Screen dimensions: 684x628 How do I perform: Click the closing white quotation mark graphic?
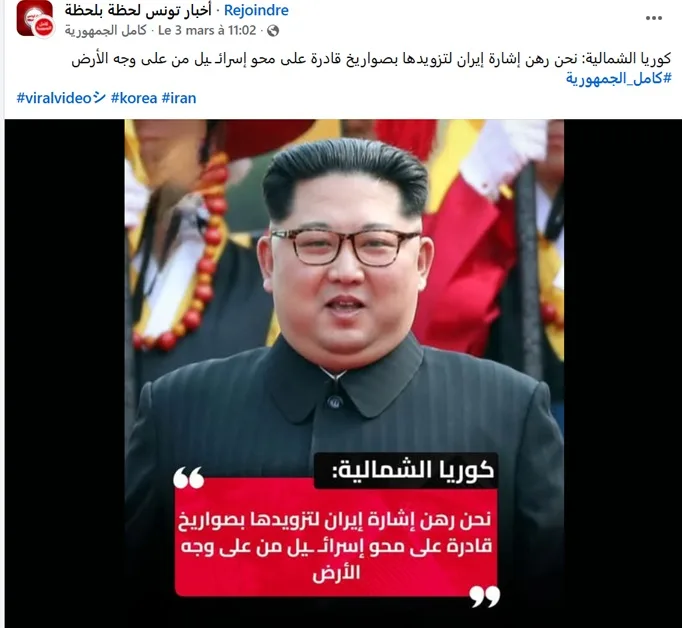click(x=485, y=597)
